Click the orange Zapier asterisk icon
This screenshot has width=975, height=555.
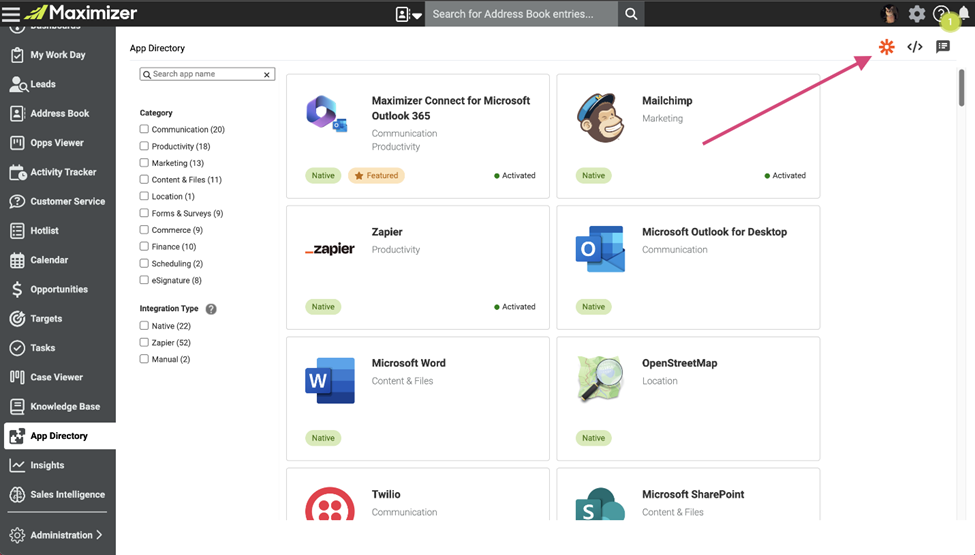tap(886, 47)
